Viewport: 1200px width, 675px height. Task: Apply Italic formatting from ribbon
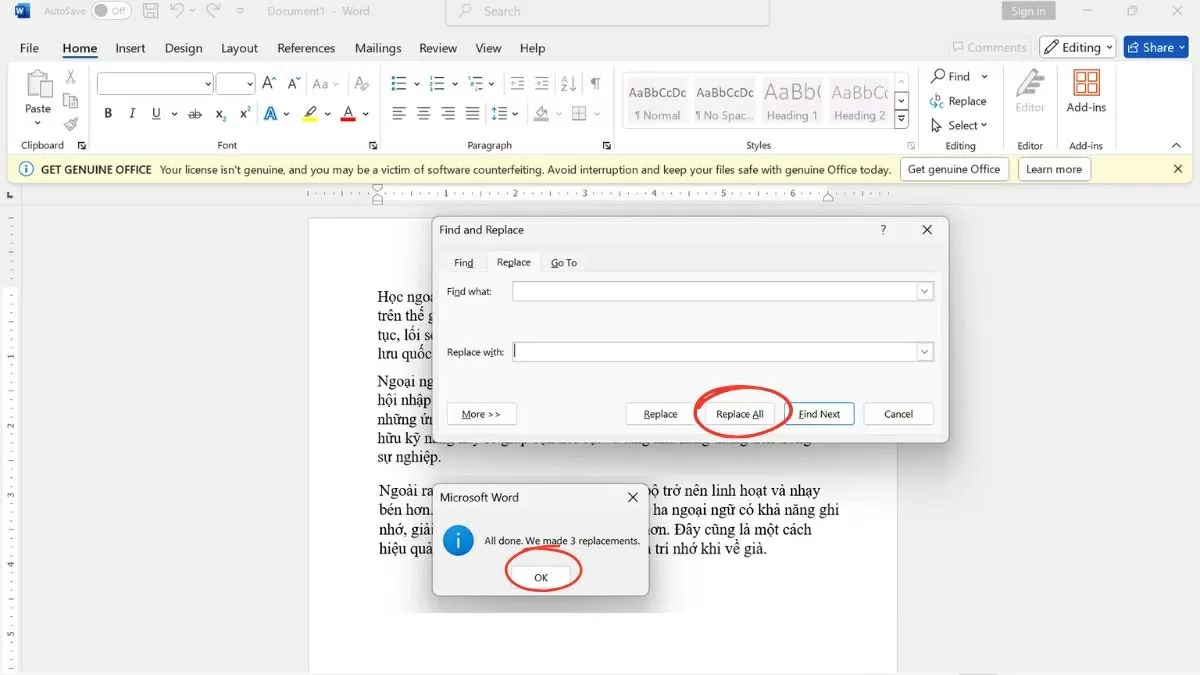132,114
